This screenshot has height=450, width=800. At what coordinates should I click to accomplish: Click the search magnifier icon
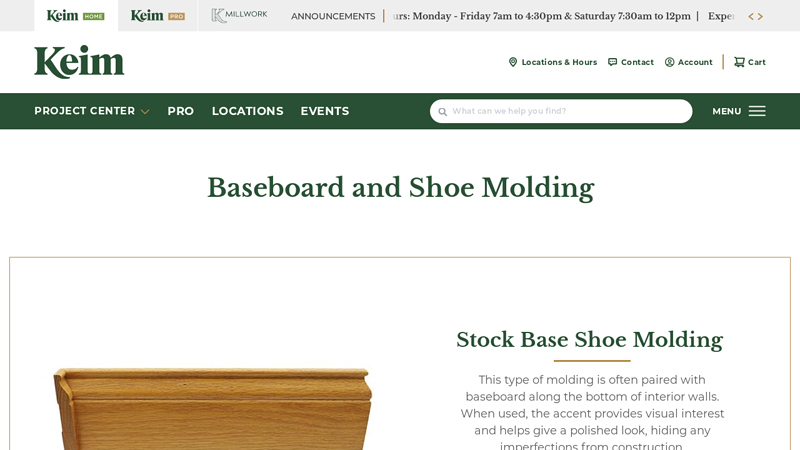tap(442, 112)
